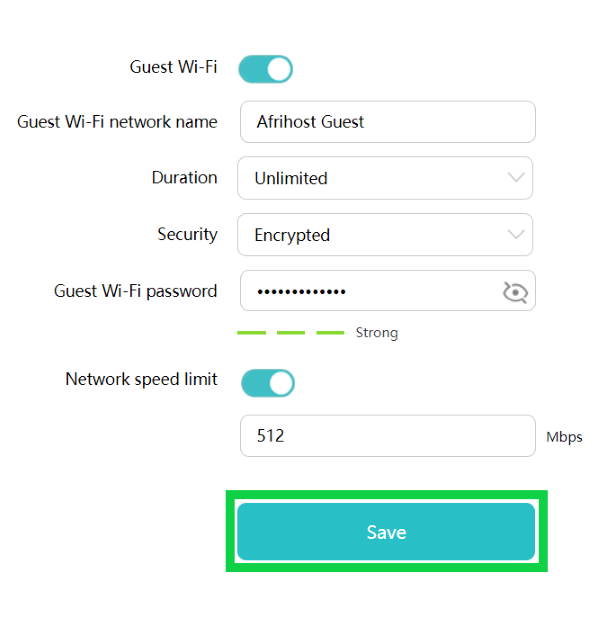The height and width of the screenshot is (637, 600).
Task: Click the "Guest Wi-Fi password" label
Action: tap(135, 291)
